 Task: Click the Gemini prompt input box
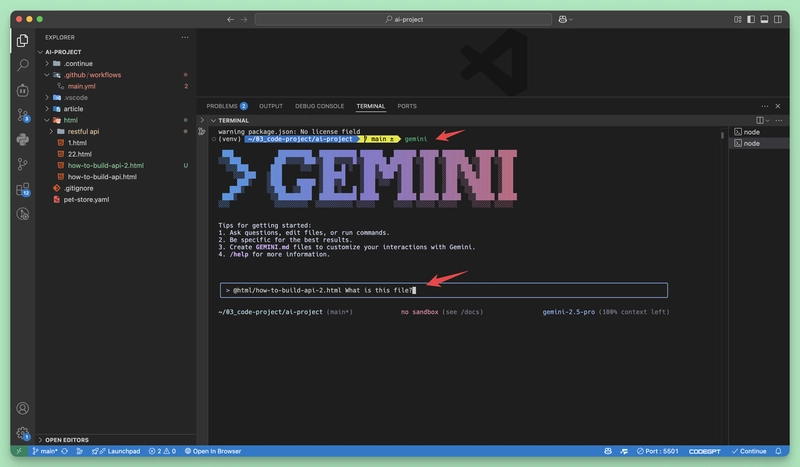(x=443, y=290)
